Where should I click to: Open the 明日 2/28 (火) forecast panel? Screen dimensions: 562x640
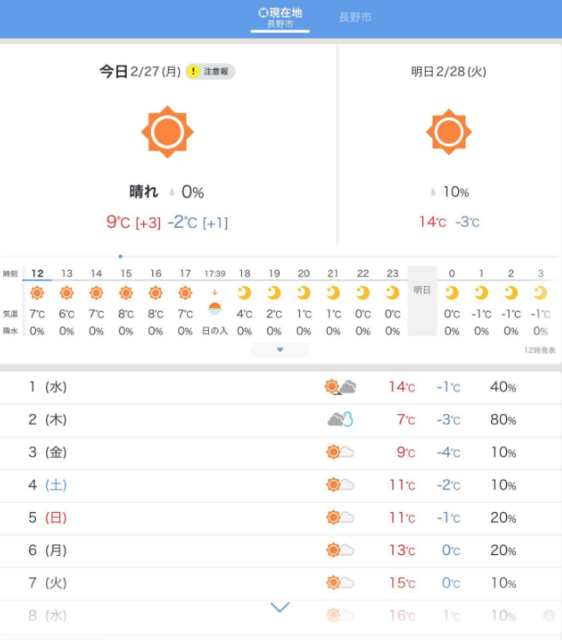pos(449,145)
